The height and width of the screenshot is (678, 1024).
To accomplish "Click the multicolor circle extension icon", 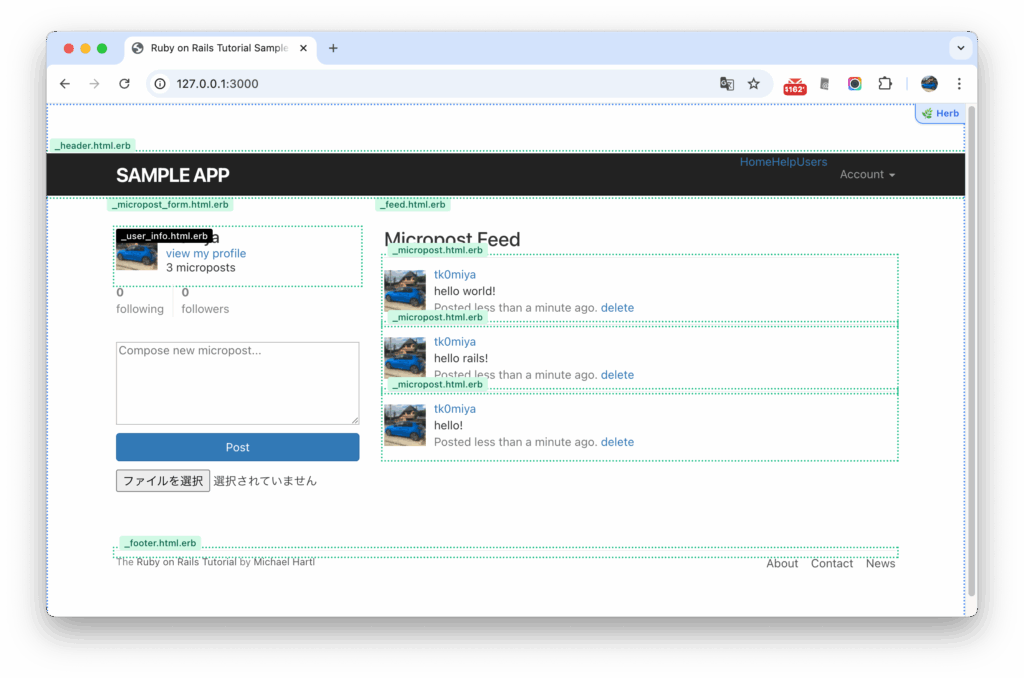I will click(x=855, y=84).
